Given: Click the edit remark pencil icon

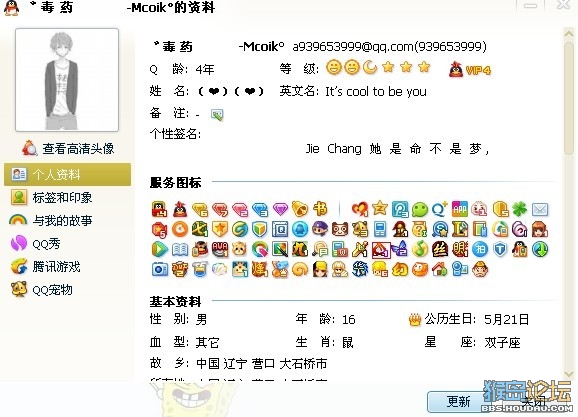Looking at the screenshot, I should click(x=217, y=115).
